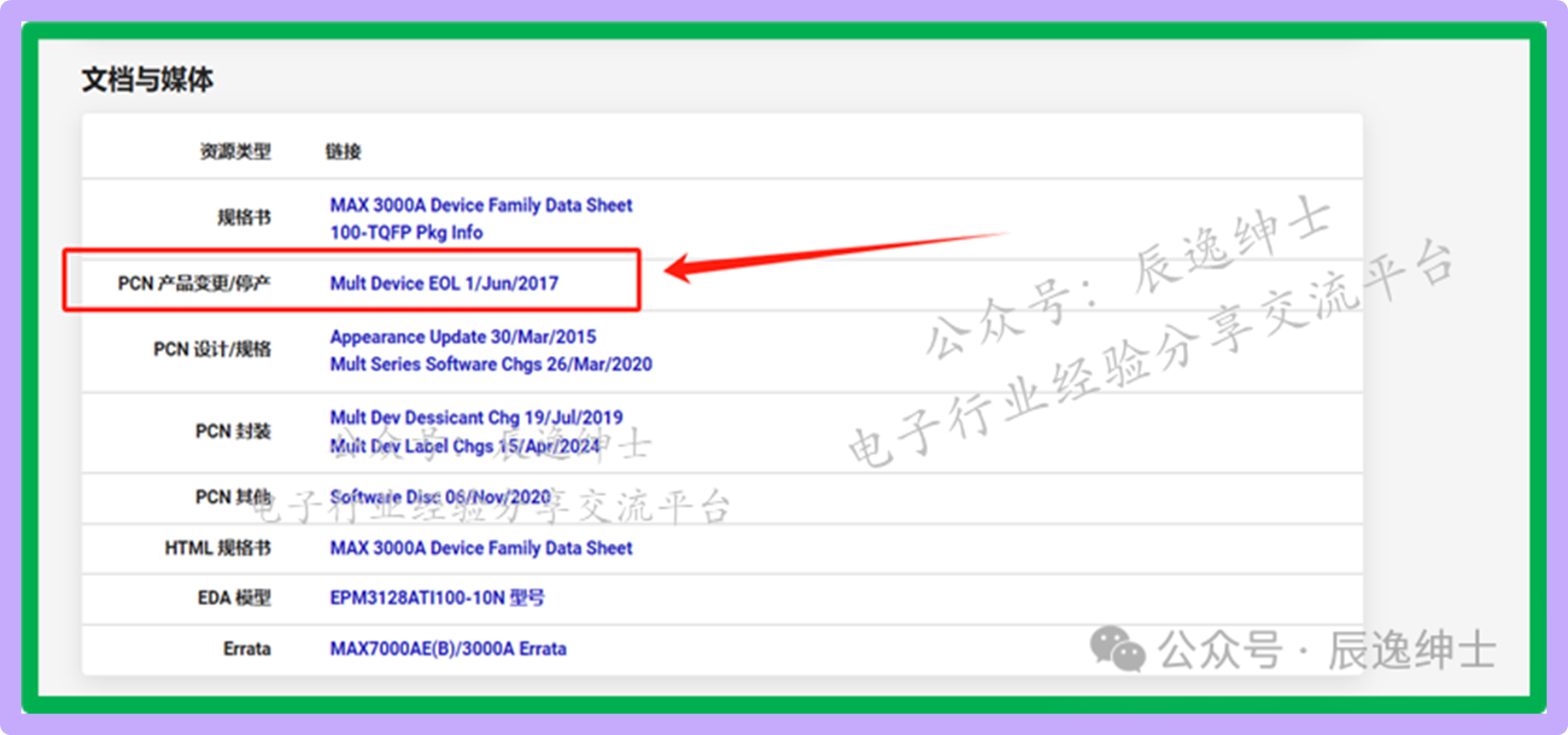Select the PCN 封装 row label
Image resolution: width=1568 pixels, height=735 pixels.
pos(233,431)
